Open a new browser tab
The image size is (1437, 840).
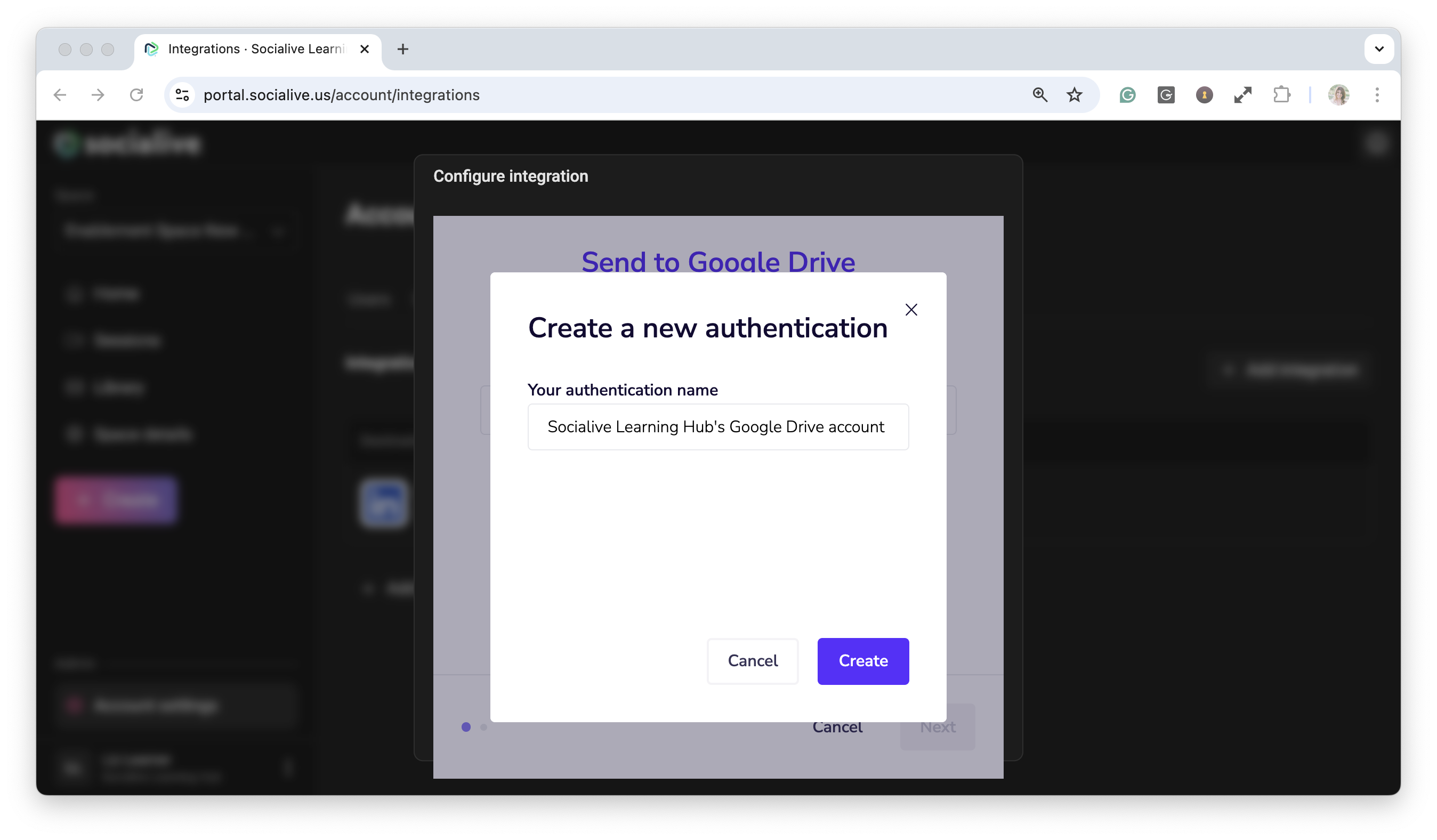402,49
